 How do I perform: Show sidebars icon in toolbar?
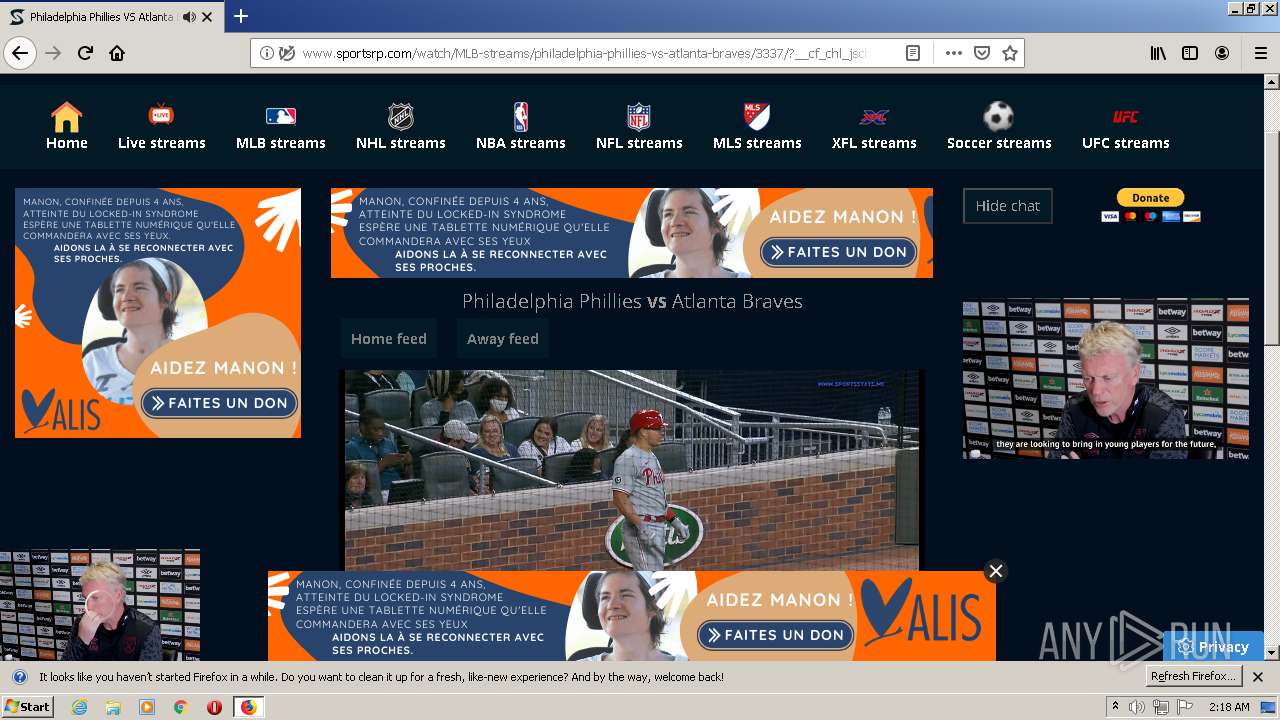(1190, 53)
